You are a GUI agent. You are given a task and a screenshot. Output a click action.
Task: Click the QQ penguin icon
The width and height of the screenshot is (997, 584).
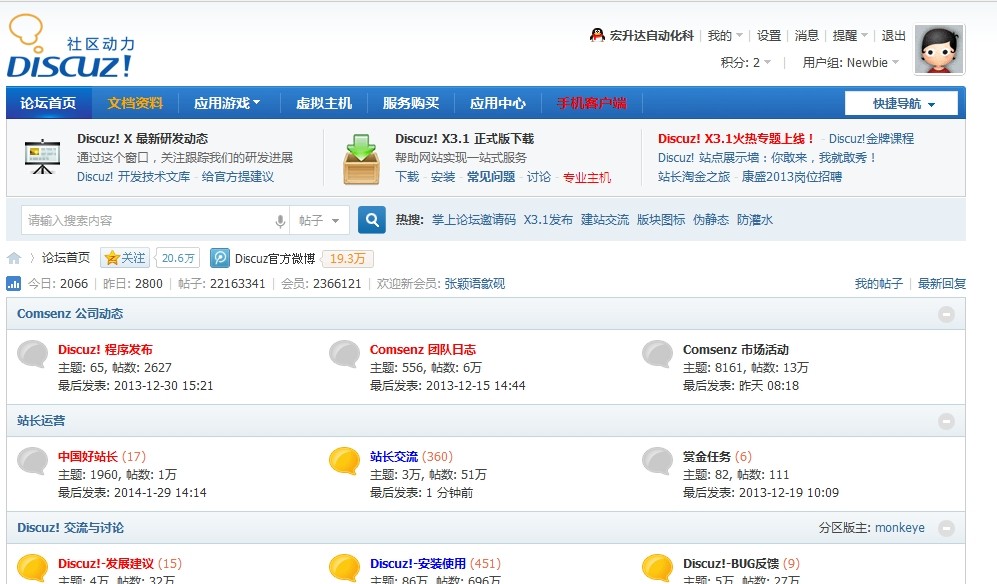tap(596, 35)
